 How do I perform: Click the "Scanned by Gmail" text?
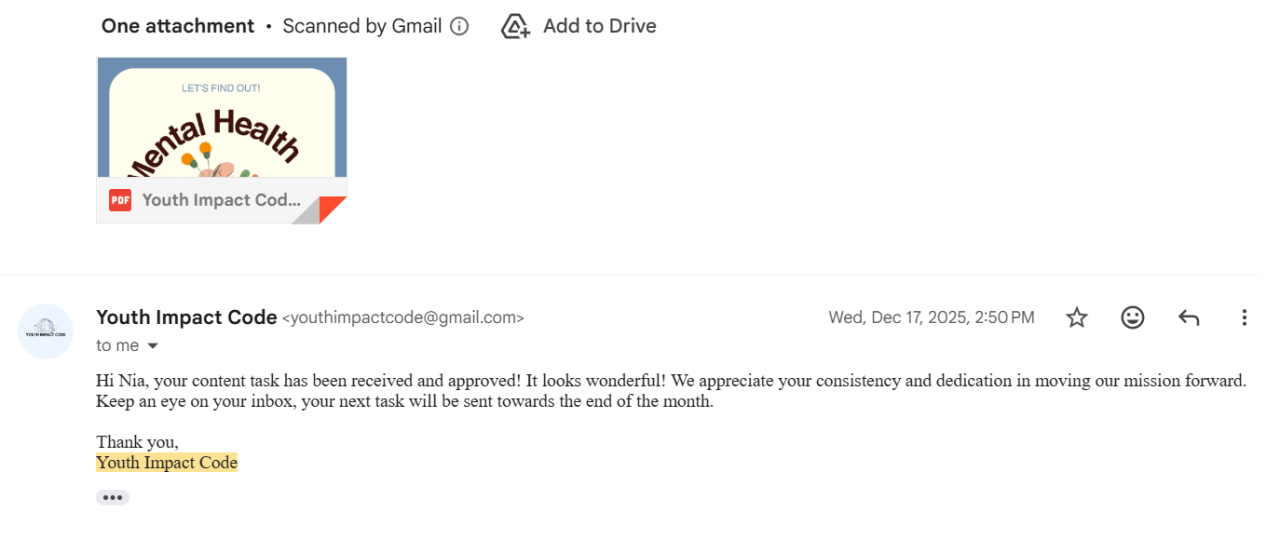[362, 26]
